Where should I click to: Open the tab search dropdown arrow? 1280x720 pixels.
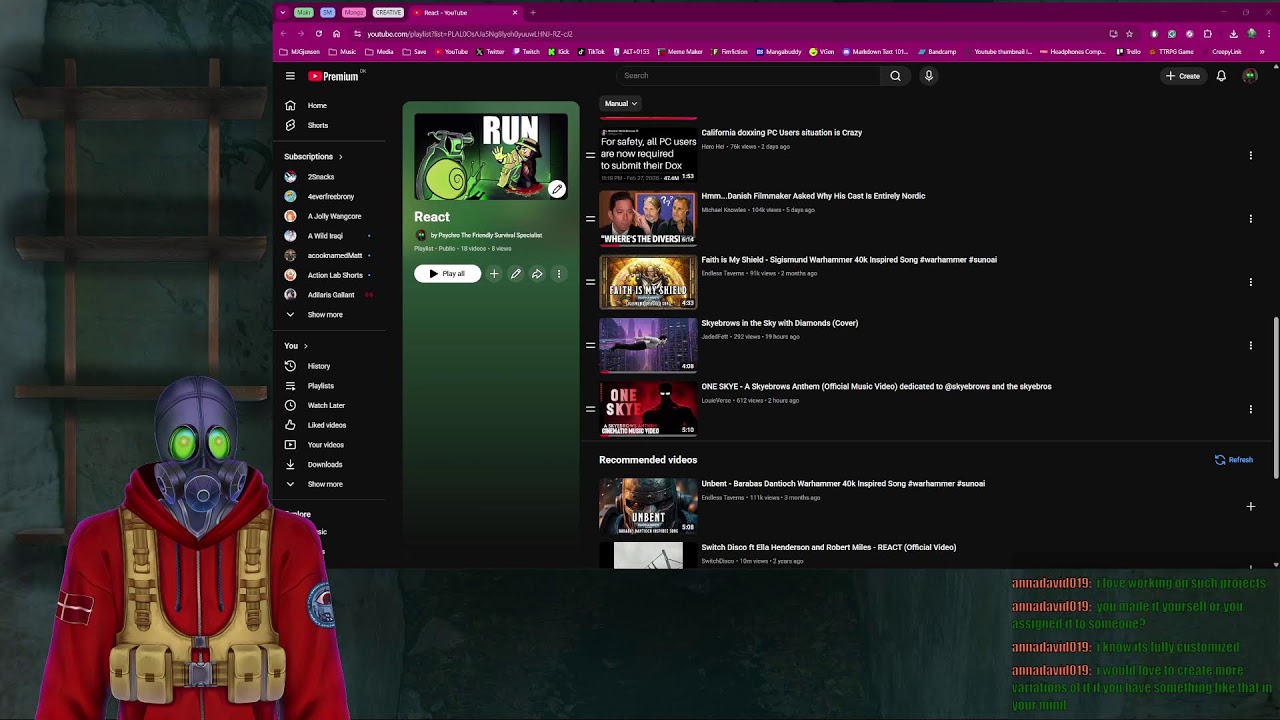283,13
